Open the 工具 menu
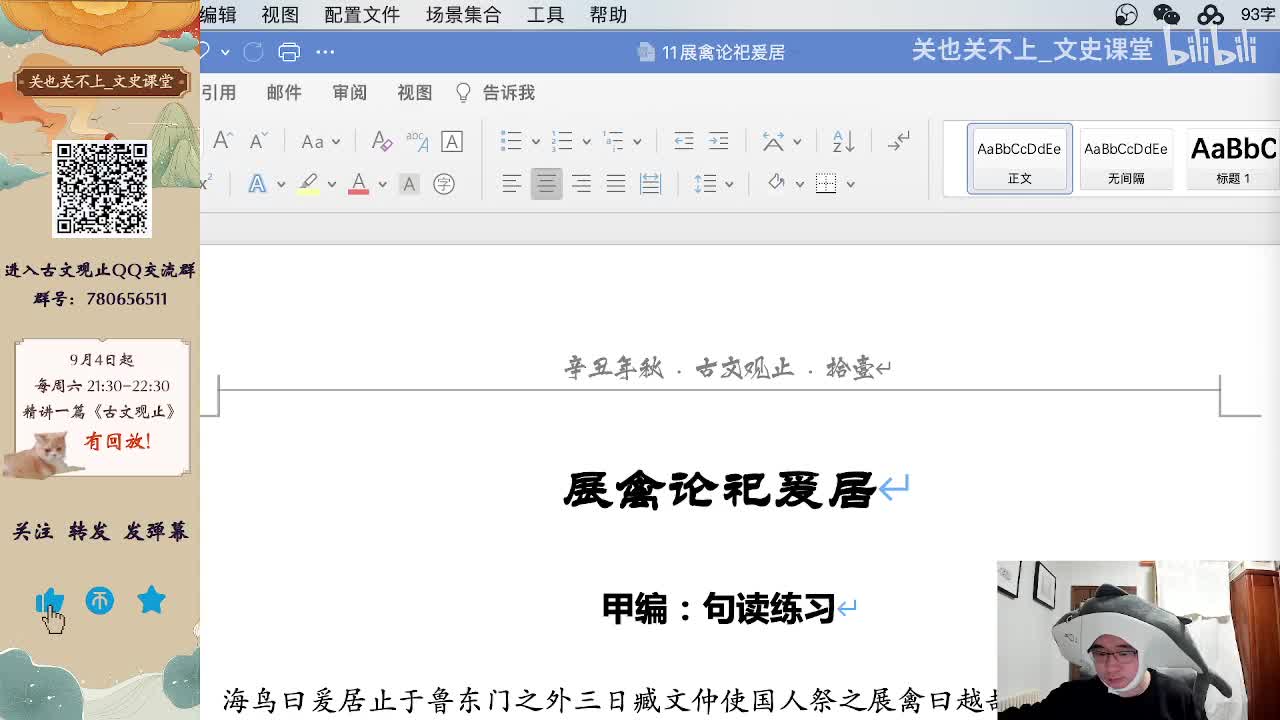Screen dimensions: 1280x720 coord(546,15)
